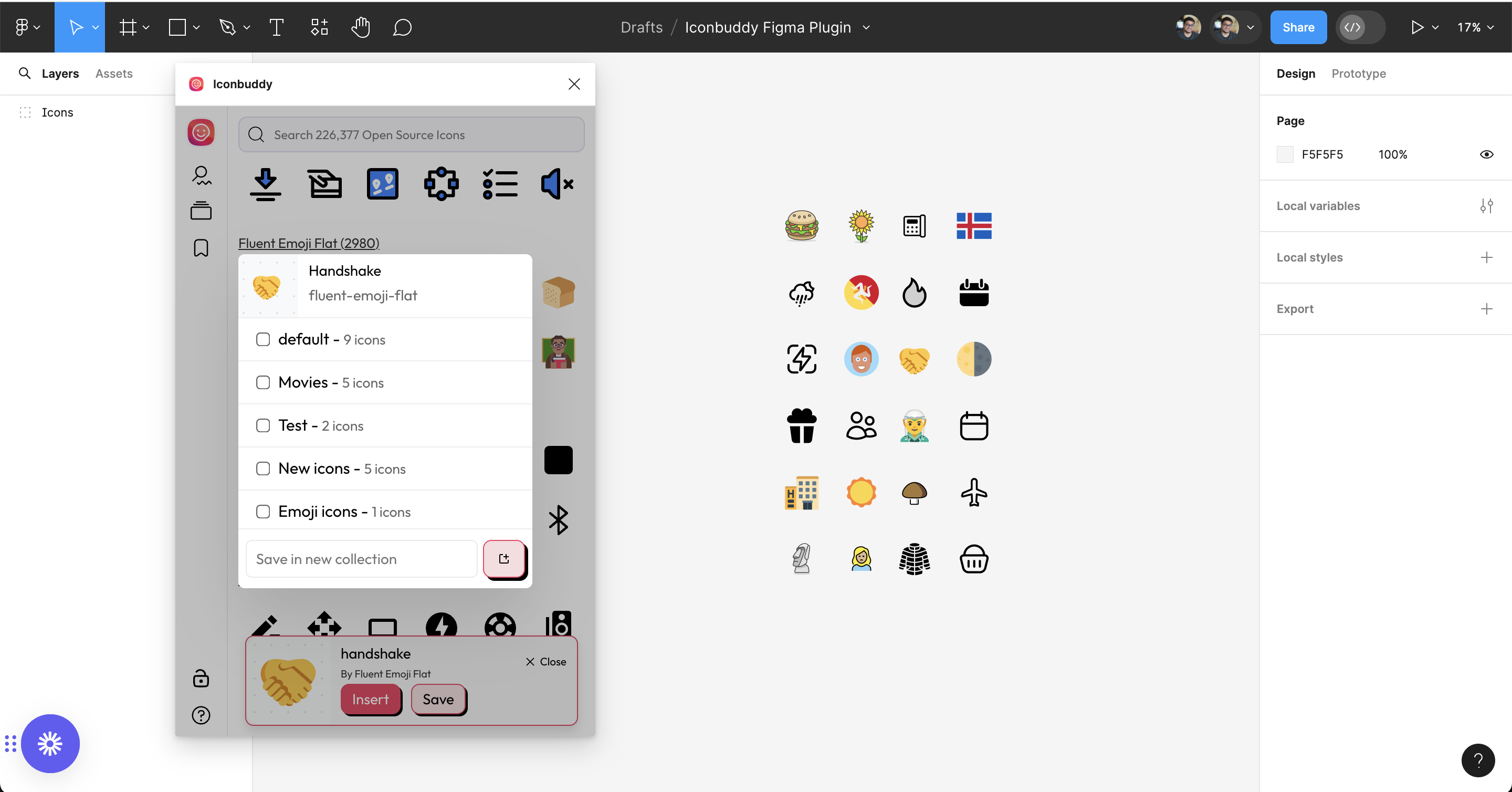The width and height of the screenshot is (1512, 792).
Task: Click Save in new collection field
Action: pos(362,559)
